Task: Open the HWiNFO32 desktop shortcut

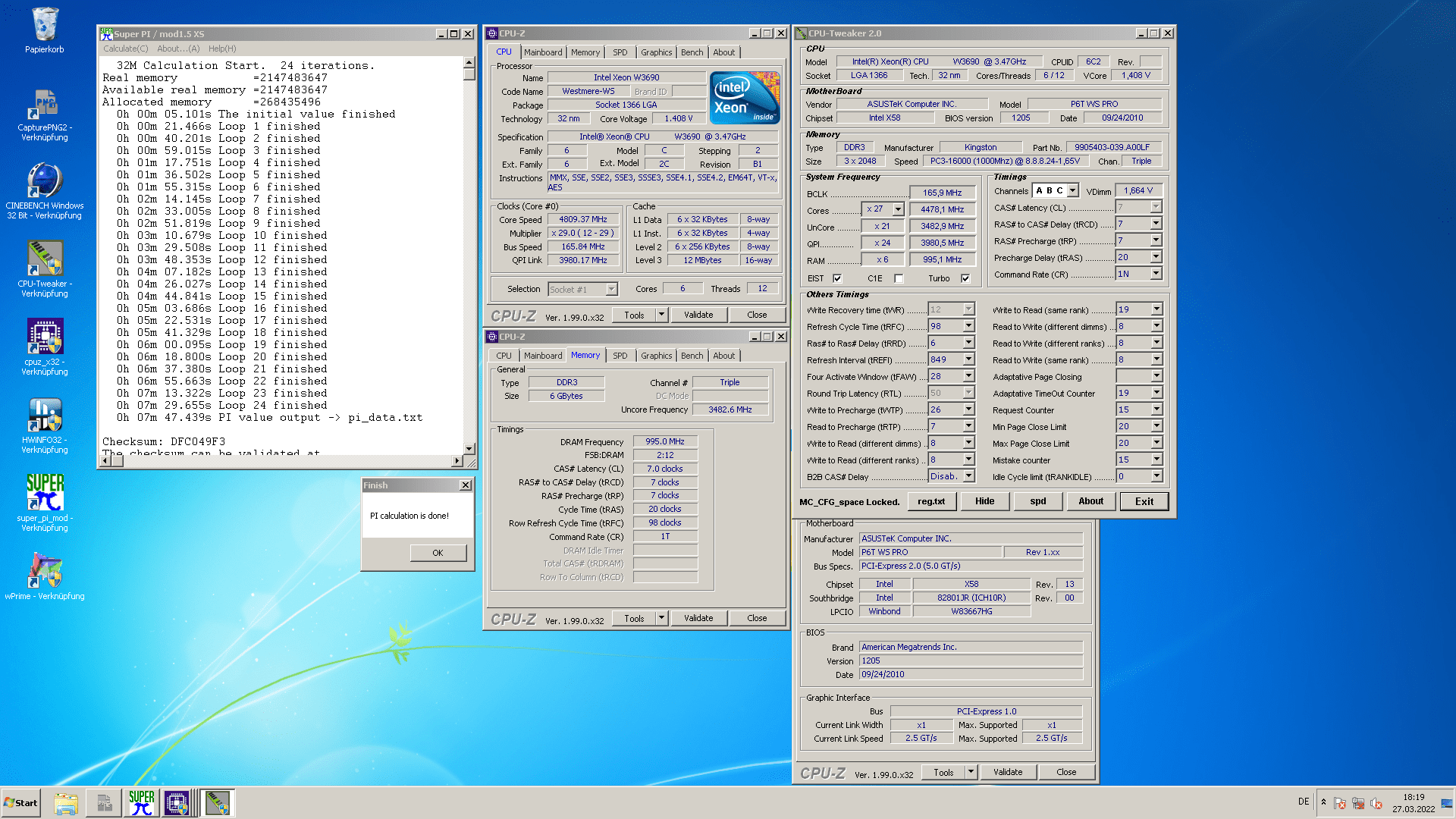Action: (44, 425)
